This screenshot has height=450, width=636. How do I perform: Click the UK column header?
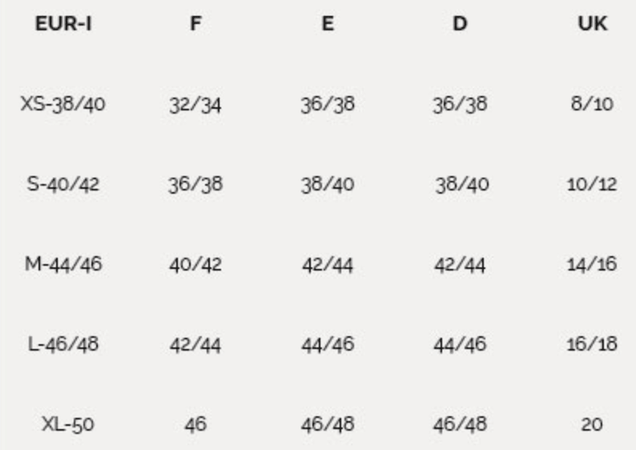(591, 24)
